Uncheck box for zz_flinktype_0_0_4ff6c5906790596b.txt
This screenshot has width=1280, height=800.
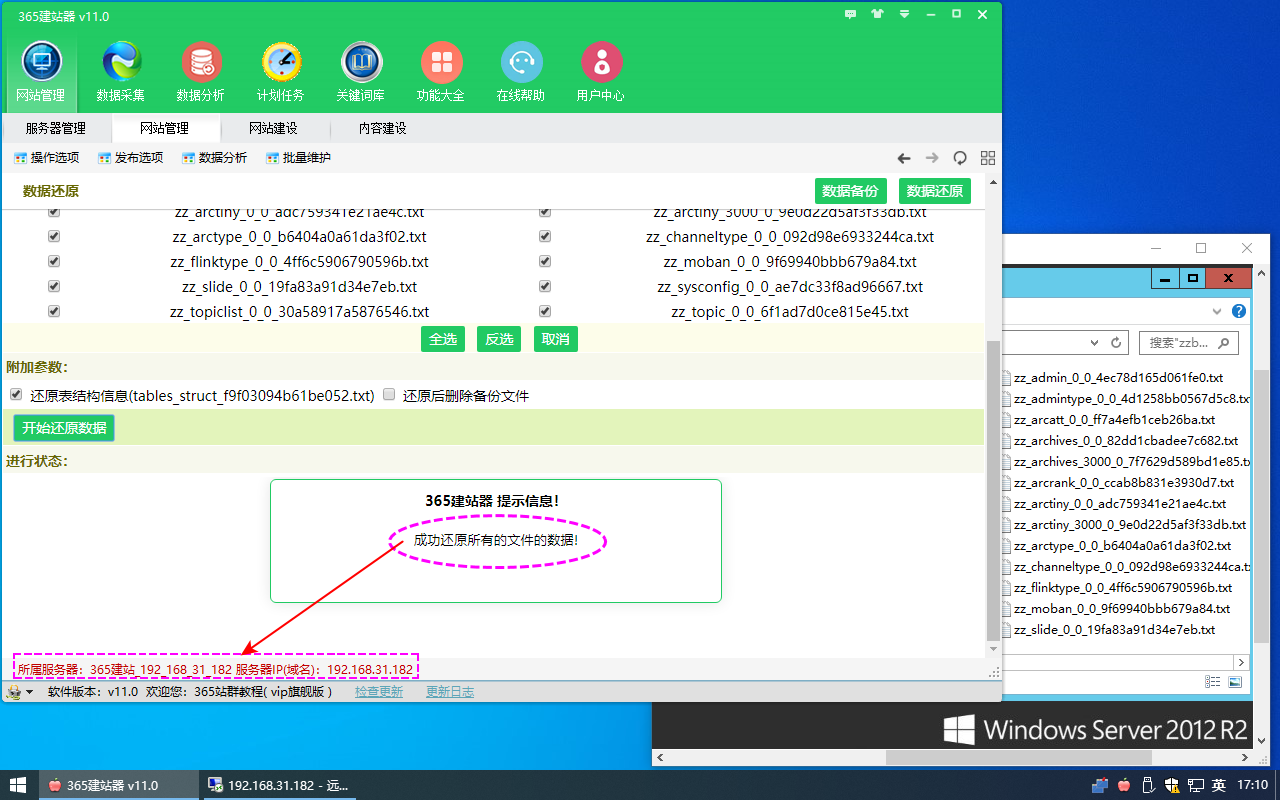click(x=54, y=261)
